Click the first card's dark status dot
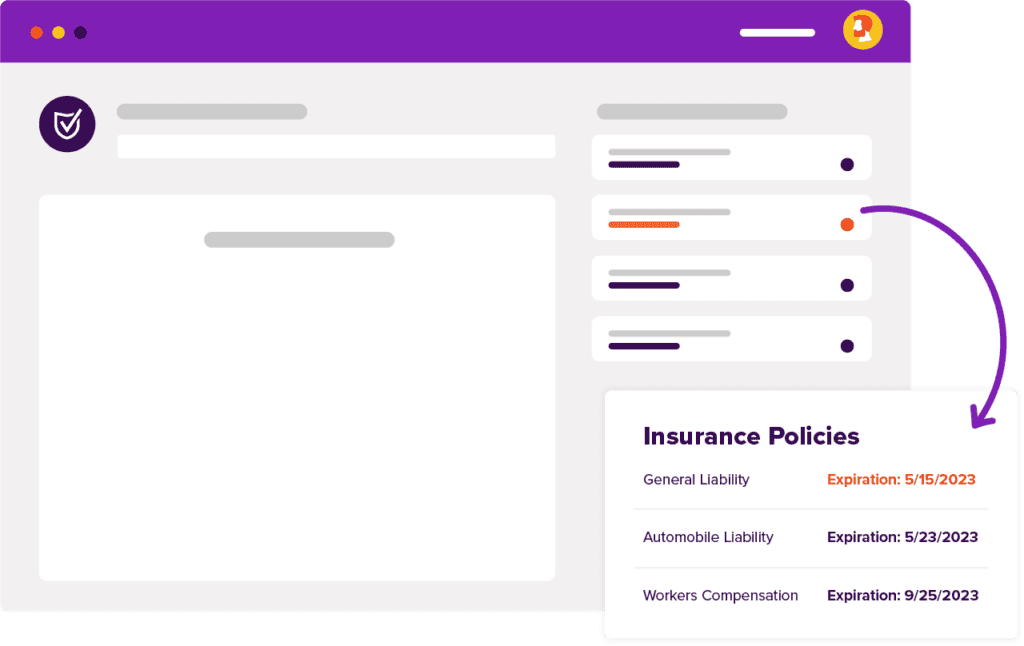The width and height of the screenshot is (1024, 646). [847, 165]
